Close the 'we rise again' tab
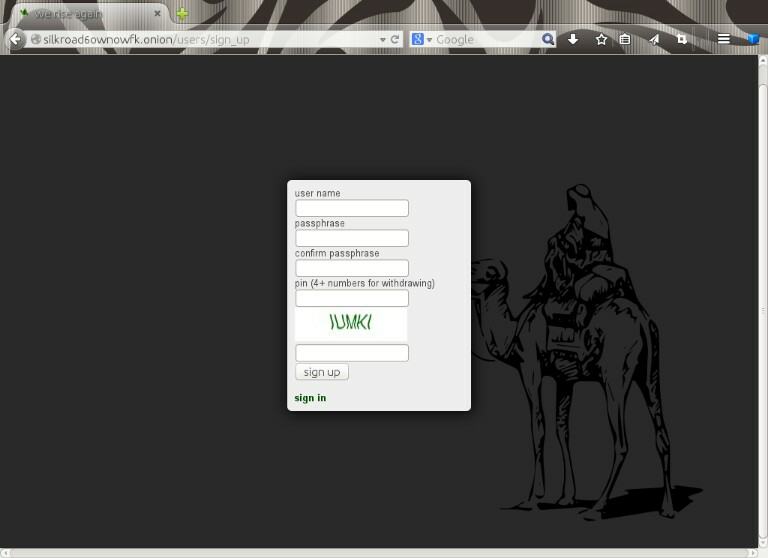Screen dimensions: 768x558 click(x=157, y=14)
